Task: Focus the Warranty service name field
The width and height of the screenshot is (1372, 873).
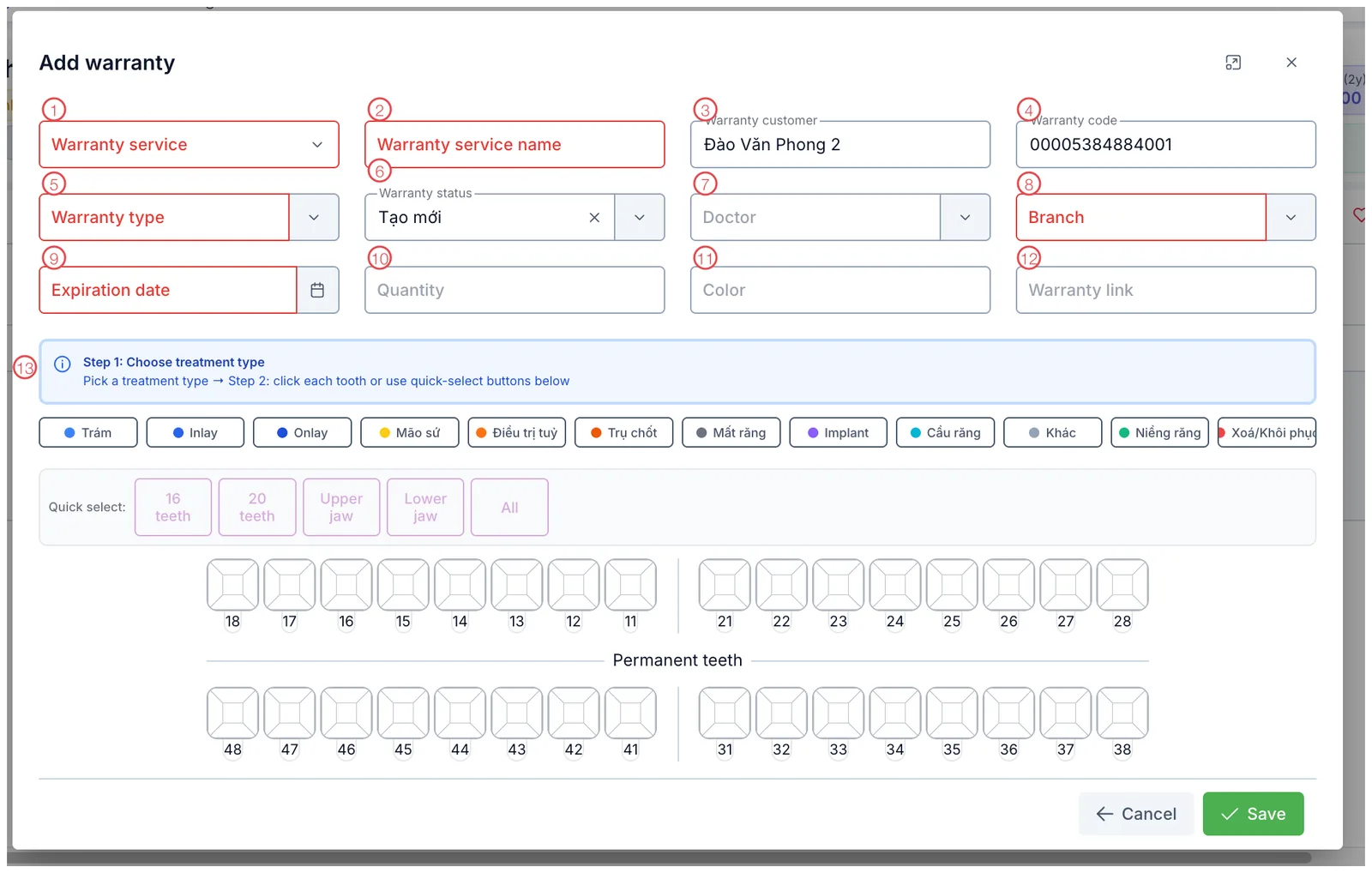Action: (514, 144)
